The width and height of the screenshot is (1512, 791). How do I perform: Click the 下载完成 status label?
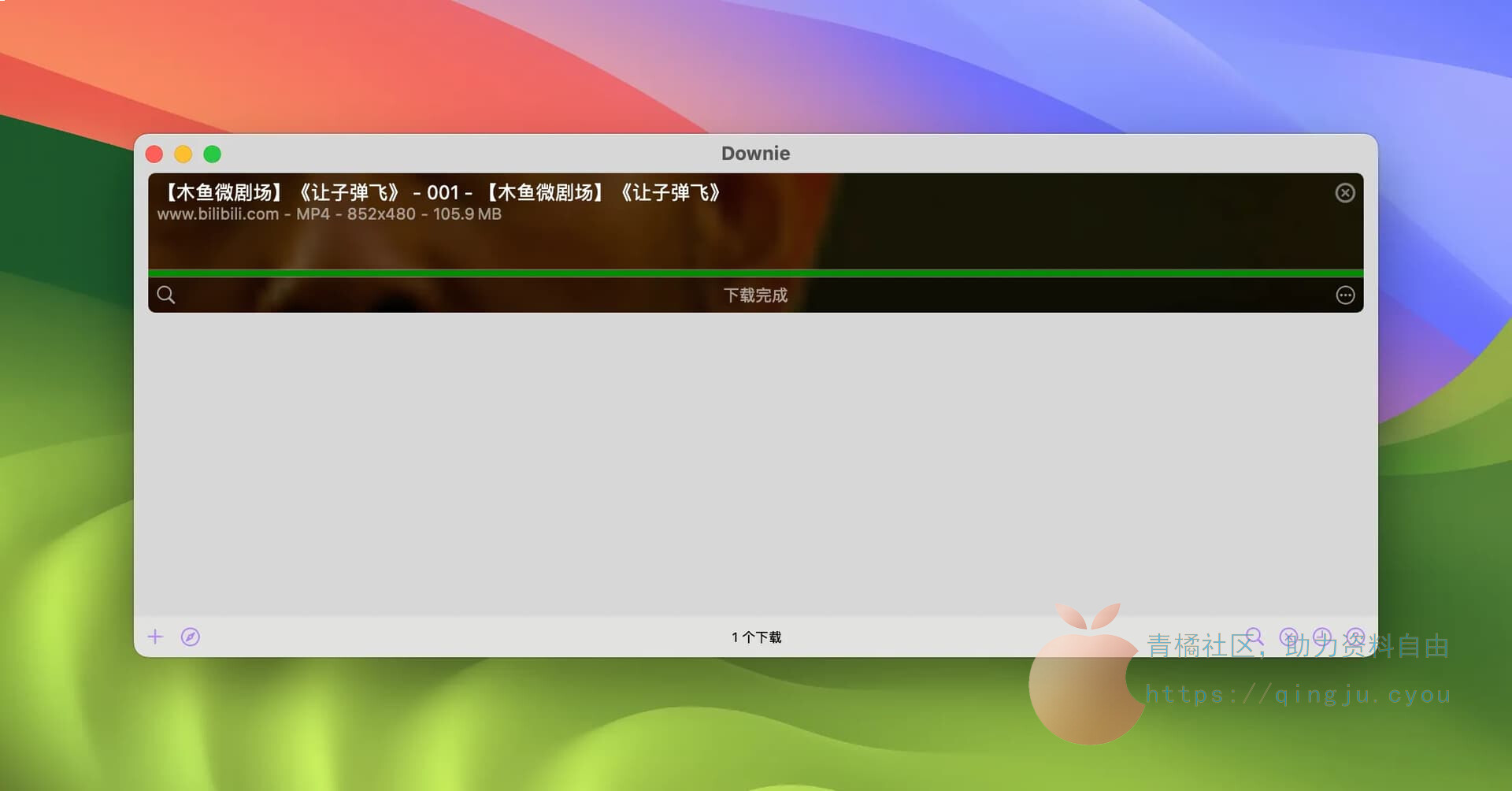click(755, 295)
